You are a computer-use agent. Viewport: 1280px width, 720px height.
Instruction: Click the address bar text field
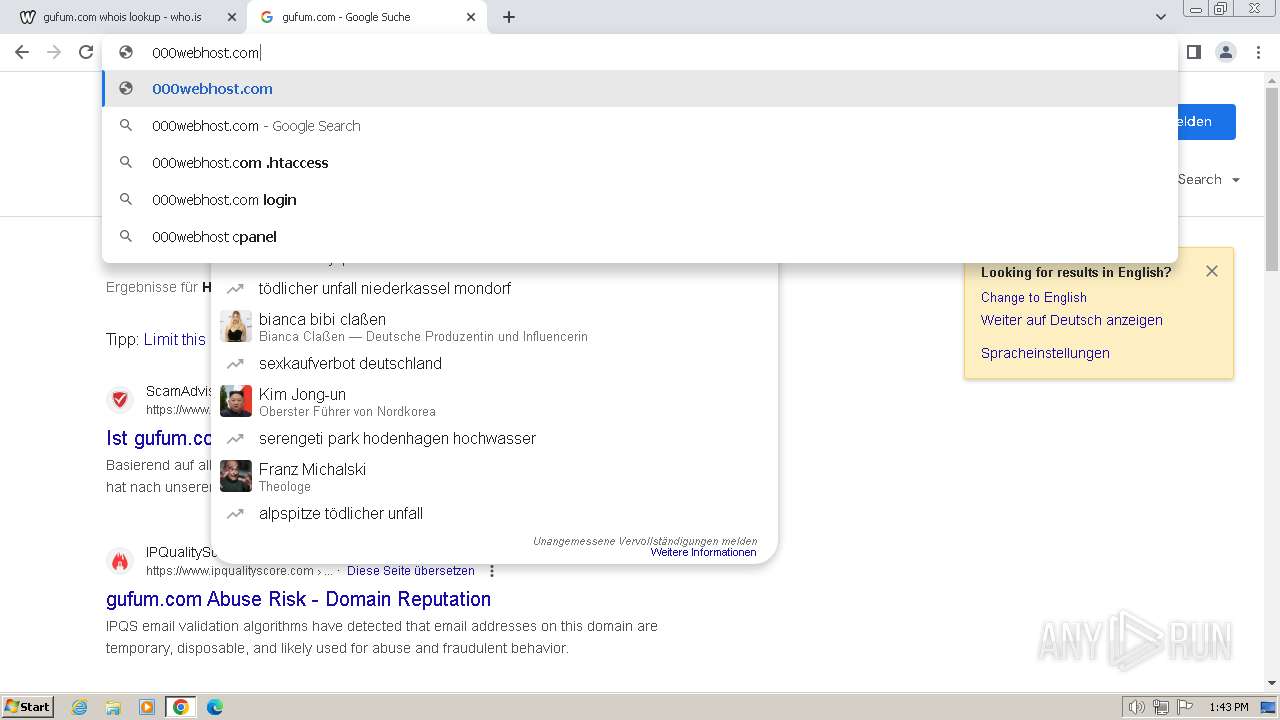(x=640, y=52)
